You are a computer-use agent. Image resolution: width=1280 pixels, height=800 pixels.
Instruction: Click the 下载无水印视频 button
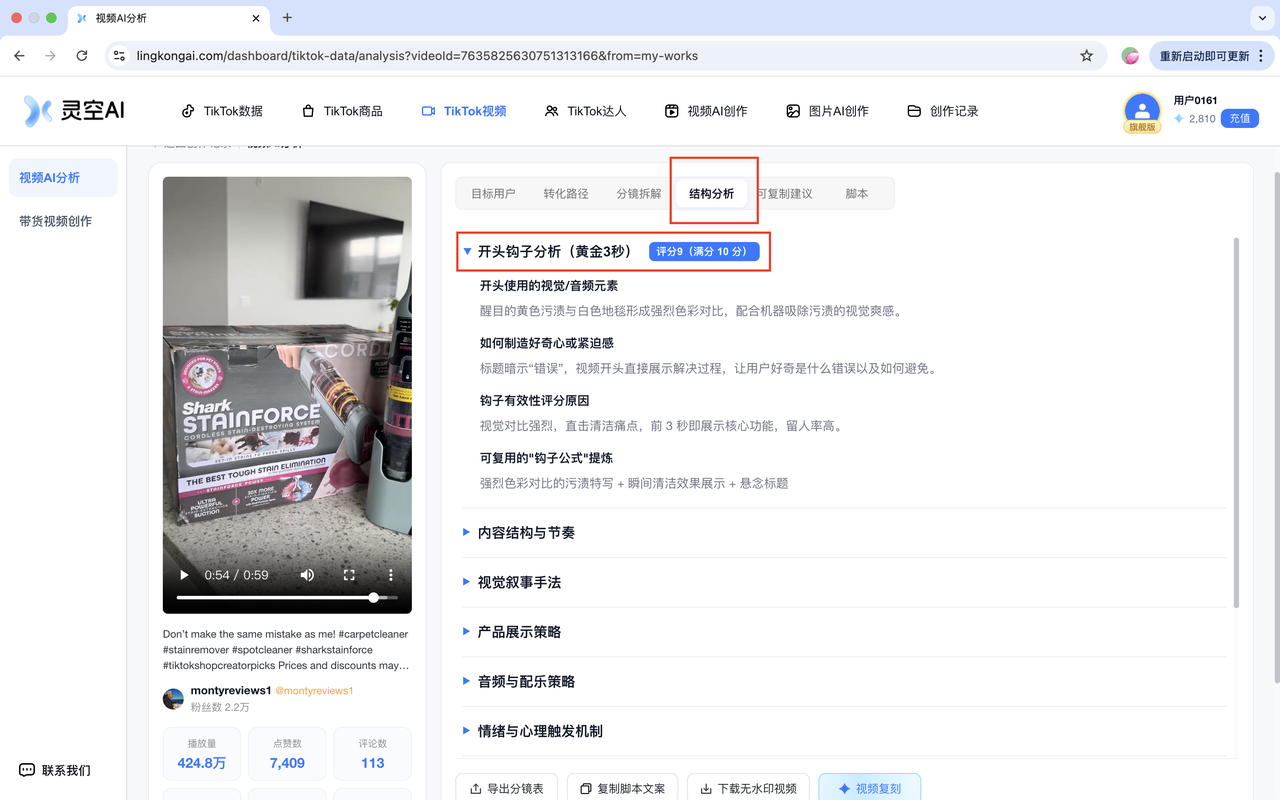point(748,788)
